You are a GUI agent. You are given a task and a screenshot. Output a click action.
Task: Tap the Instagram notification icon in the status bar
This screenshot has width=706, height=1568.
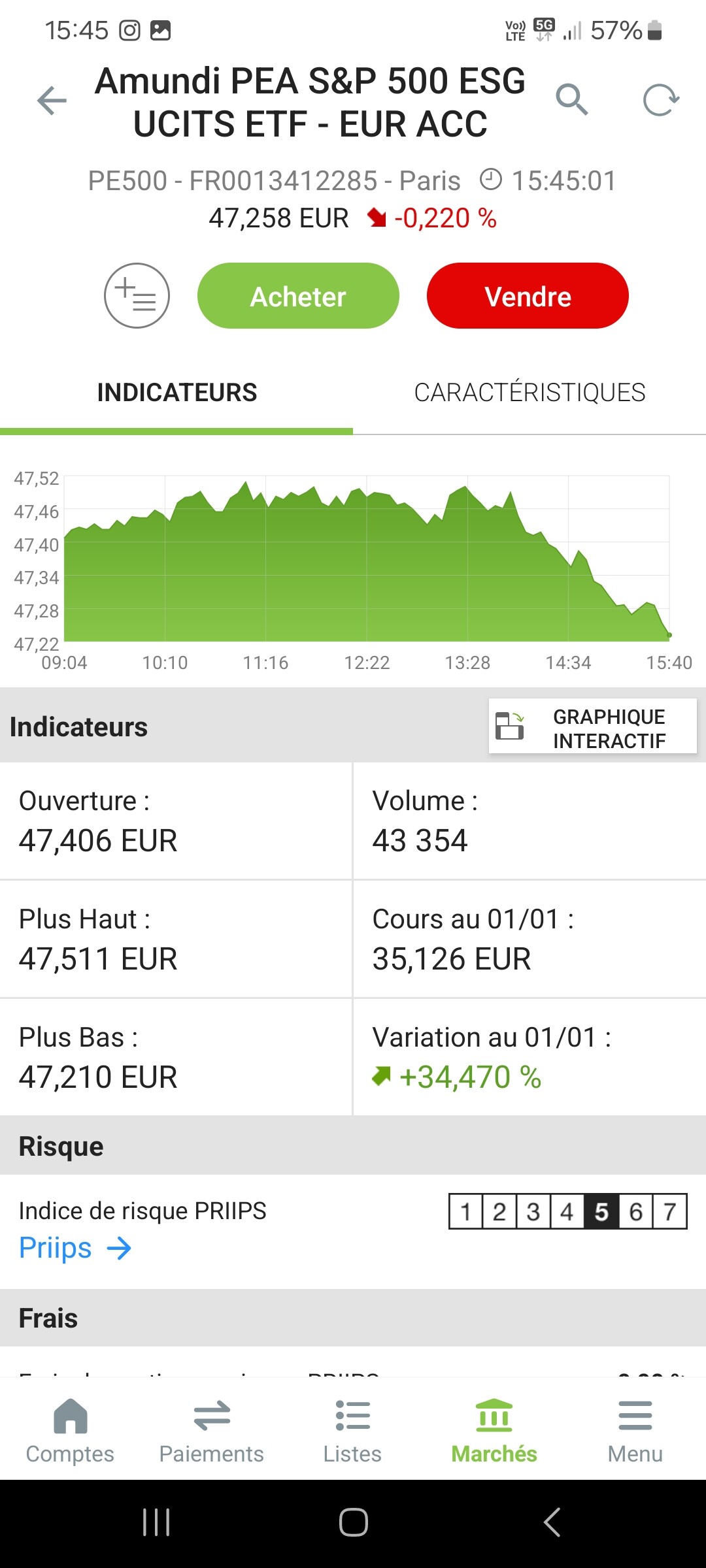coord(129,31)
